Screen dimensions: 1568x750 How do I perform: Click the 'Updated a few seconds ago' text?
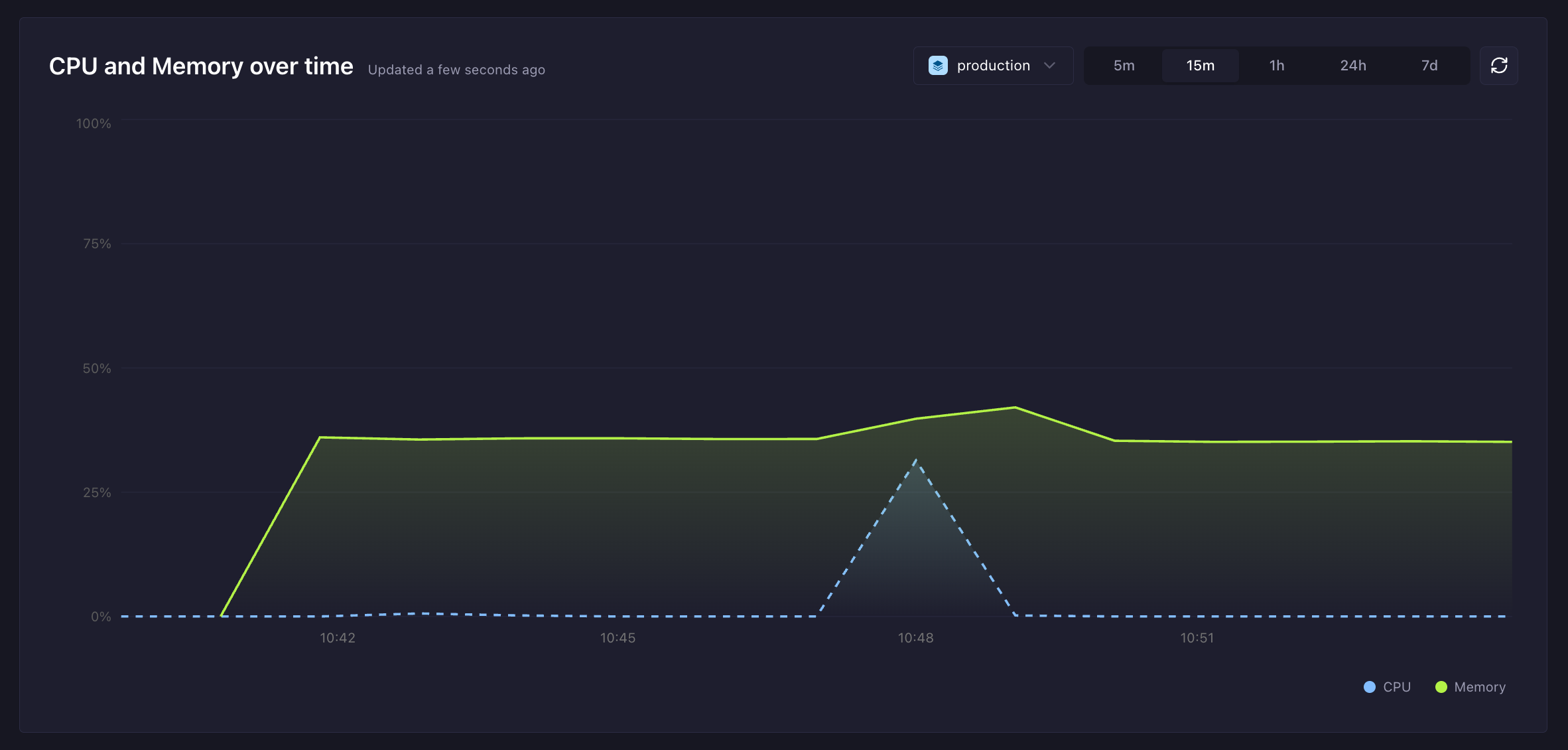point(456,70)
